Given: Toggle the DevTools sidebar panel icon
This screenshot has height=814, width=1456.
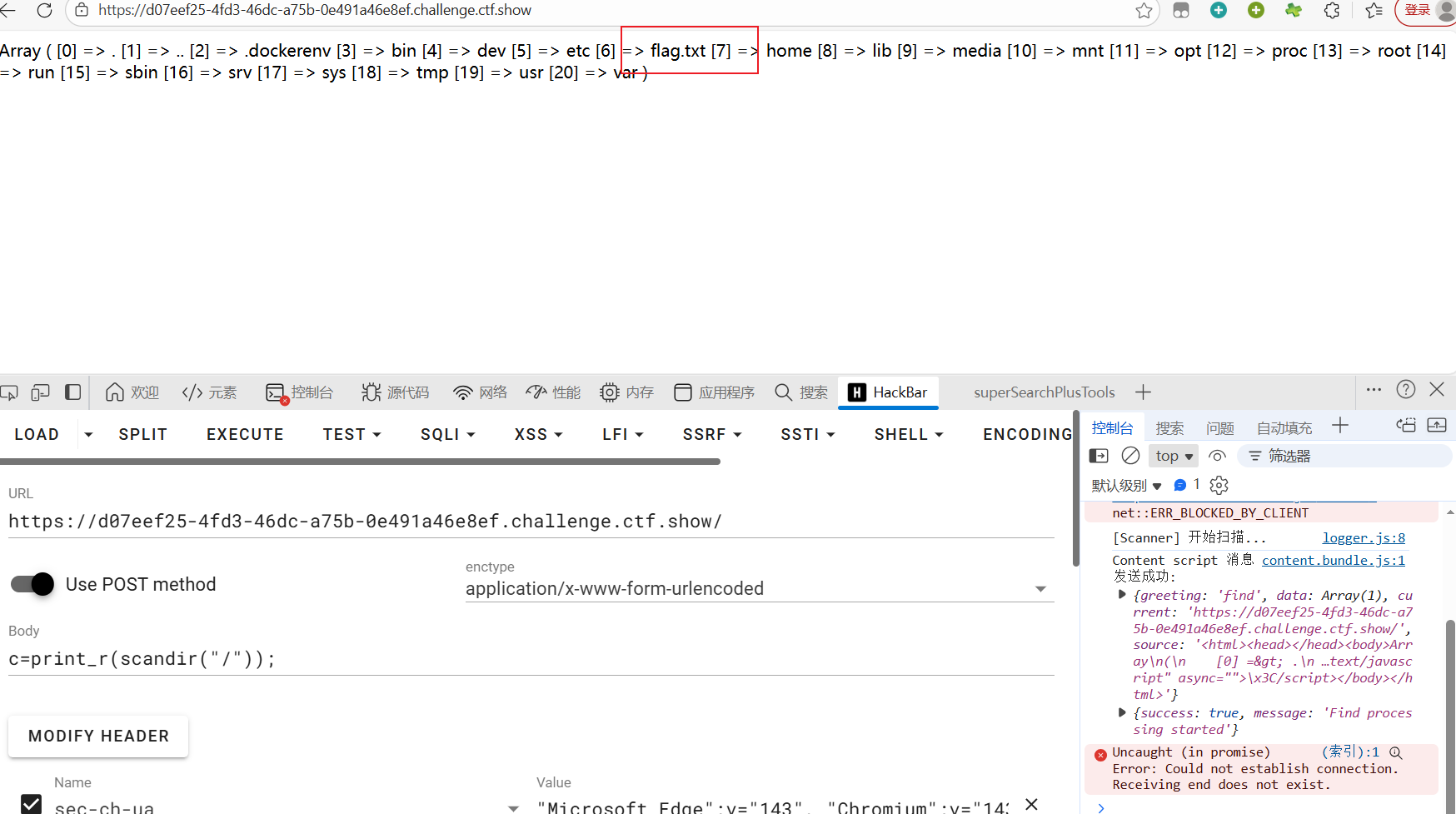Looking at the screenshot, I should pos(73,392).
